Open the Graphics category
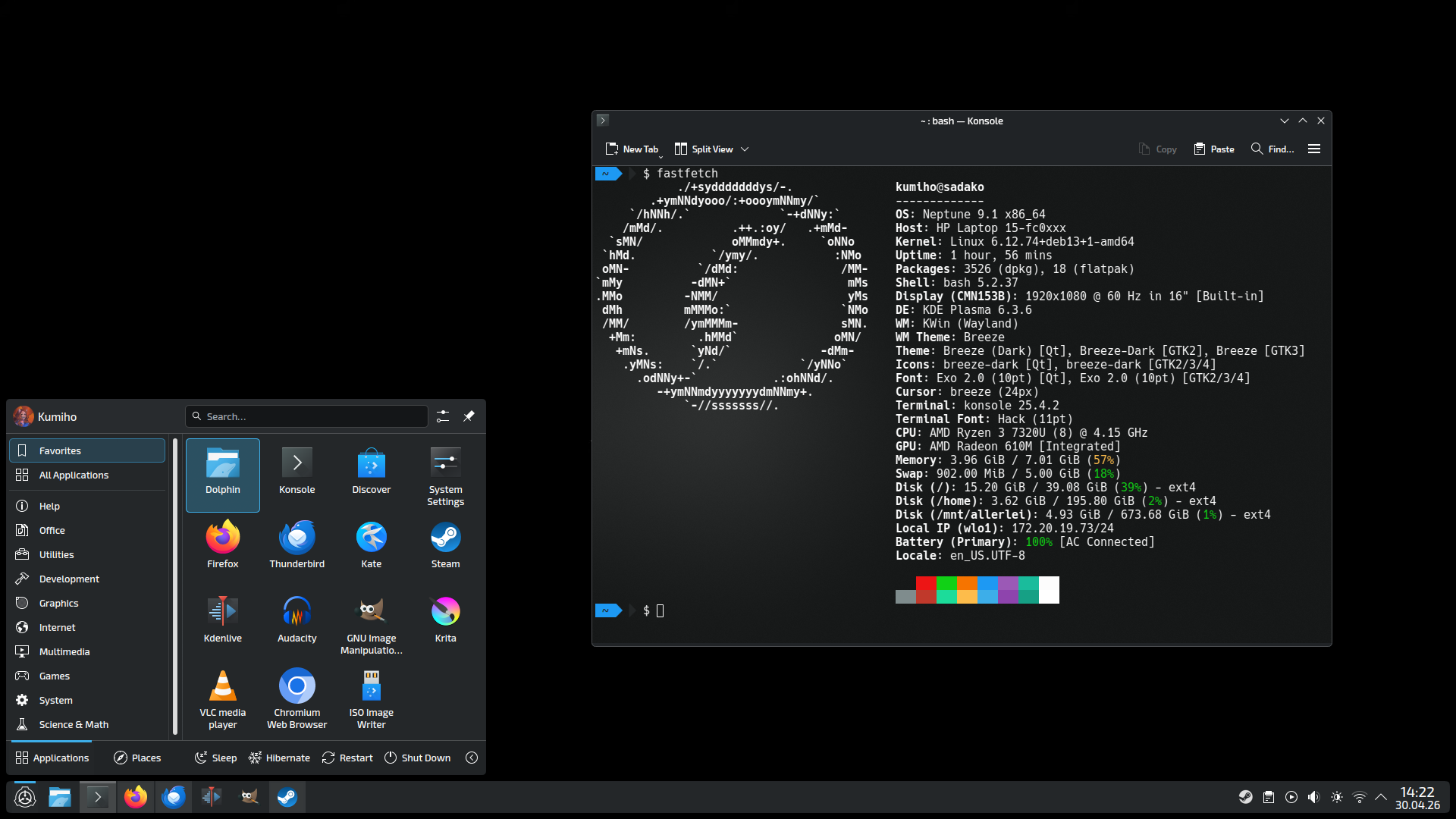The width and height of the screenshot is (1456, 819). tap(87, 603)
